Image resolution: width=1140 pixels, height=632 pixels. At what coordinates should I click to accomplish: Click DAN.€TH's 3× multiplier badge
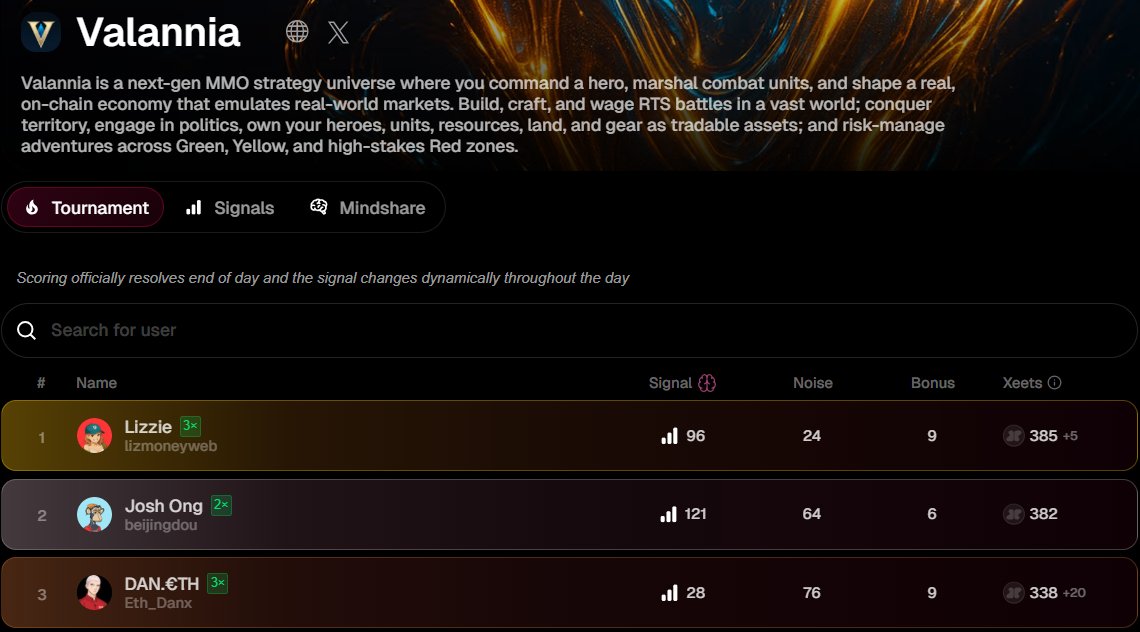[217, 583]
